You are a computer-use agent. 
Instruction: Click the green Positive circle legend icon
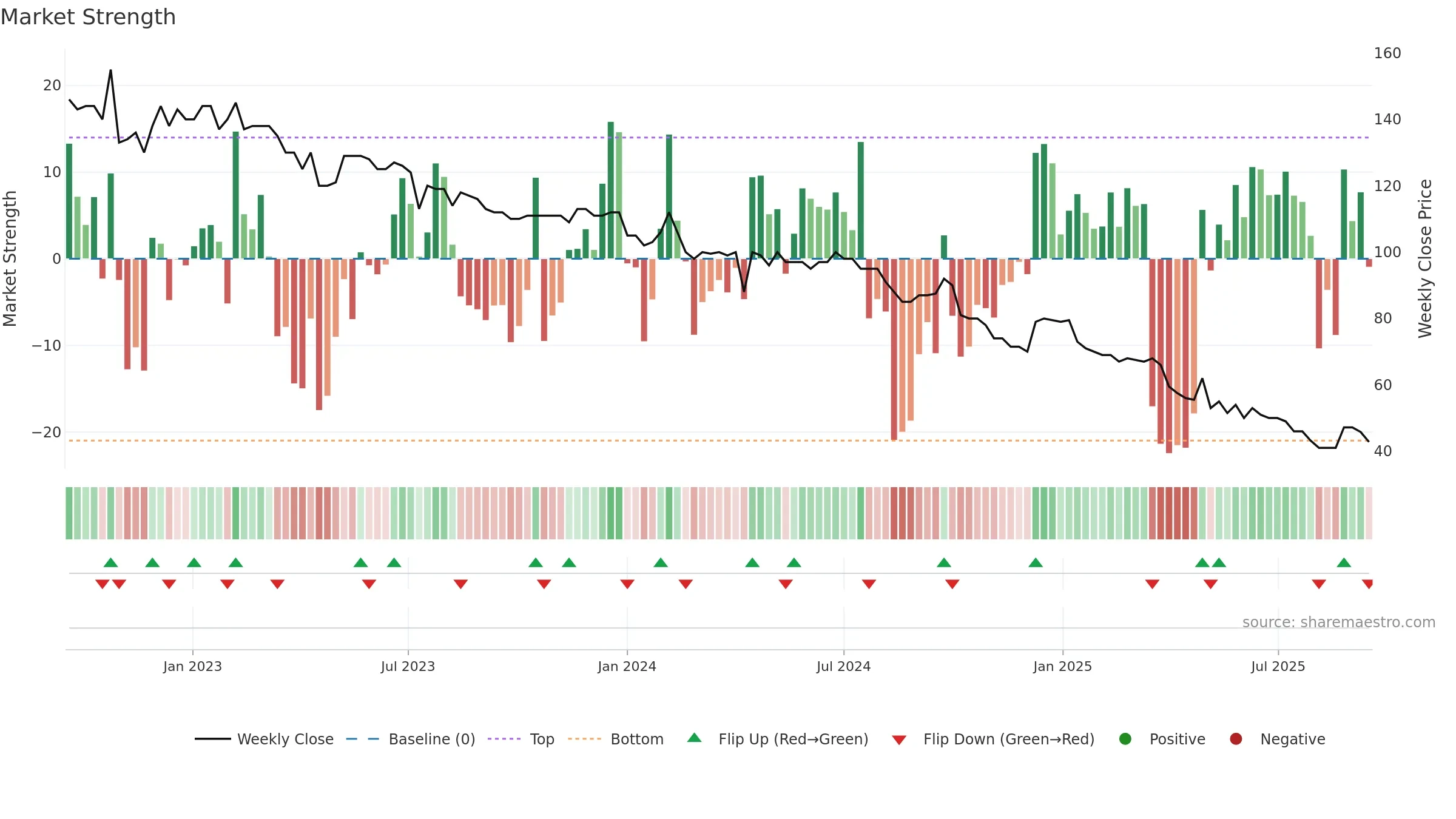pos(1125,739)
